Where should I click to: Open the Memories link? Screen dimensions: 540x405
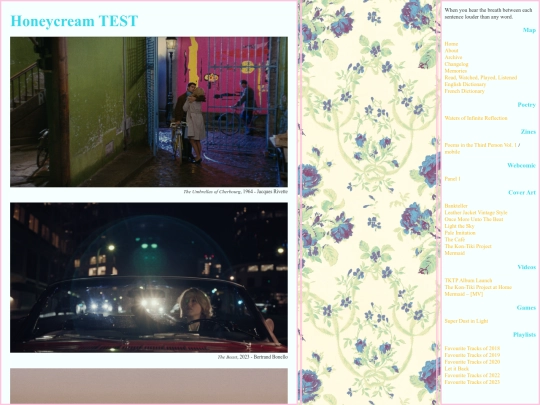coord(456,71)
